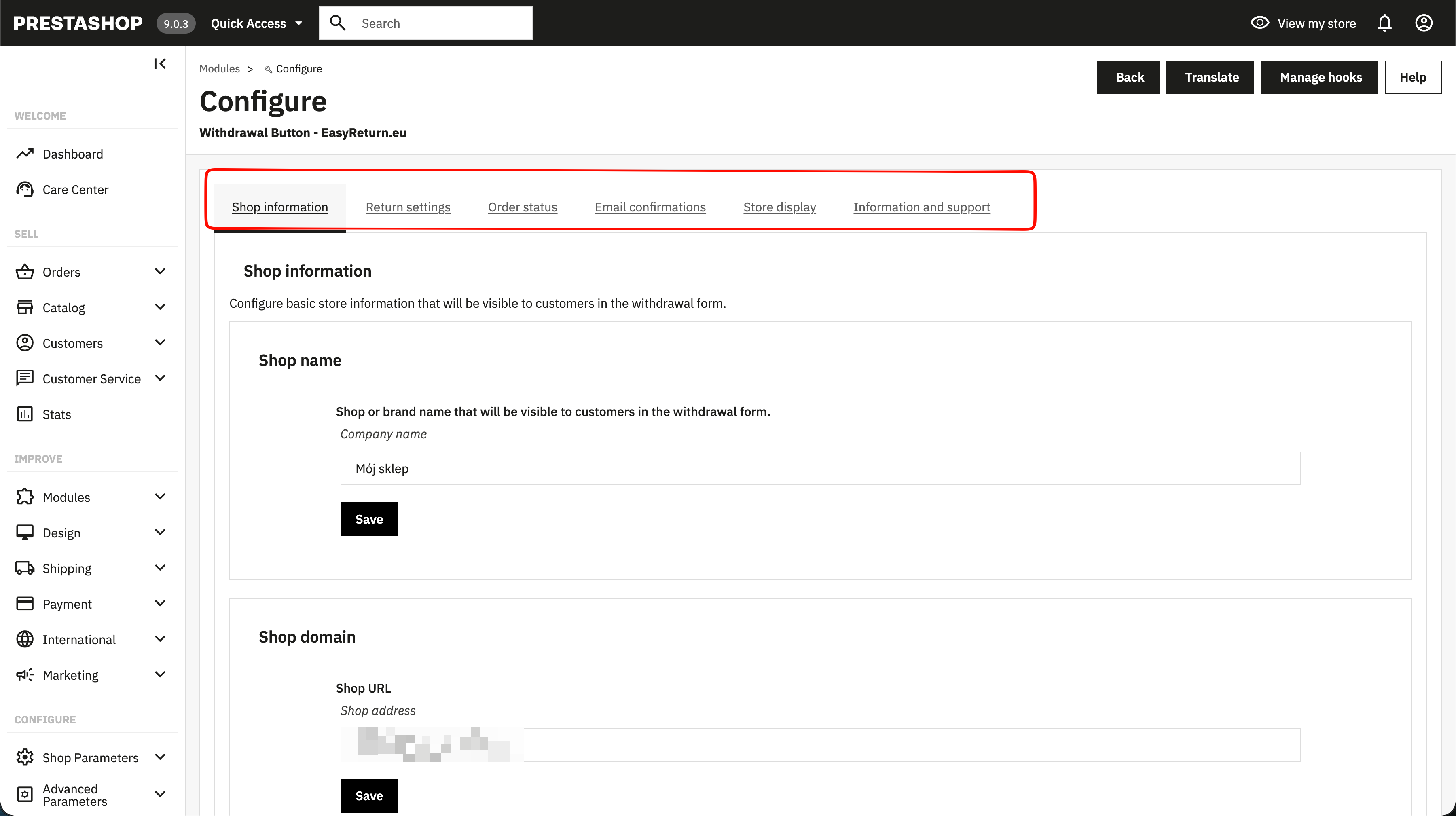Click the search magnifier icon
Image resolution: width=1456 pixels, height=816 pixels.
[x=337, y=23]
